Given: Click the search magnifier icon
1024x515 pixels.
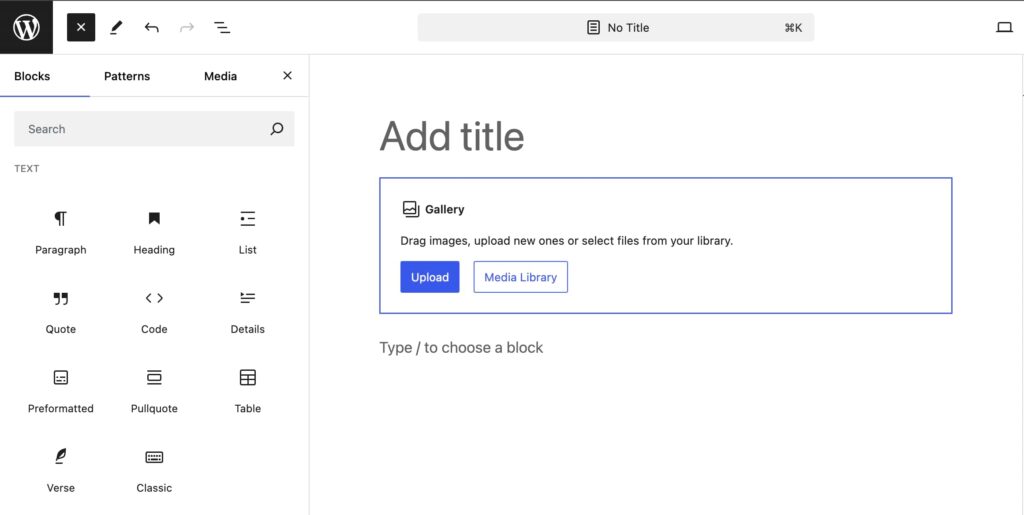Looking at the screenshot, I should pos(277,129).
